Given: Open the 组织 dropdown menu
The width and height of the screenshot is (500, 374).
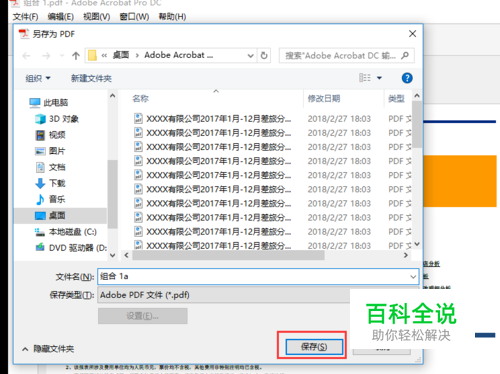Looking at the screenshot, I should (x=38, y=78).
